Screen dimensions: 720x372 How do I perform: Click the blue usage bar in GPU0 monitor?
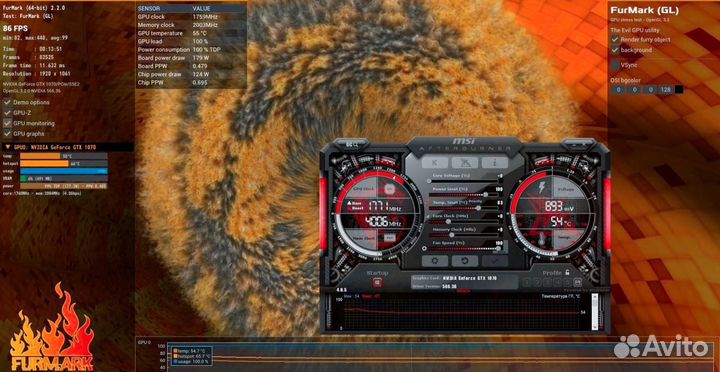click(64, 171)
